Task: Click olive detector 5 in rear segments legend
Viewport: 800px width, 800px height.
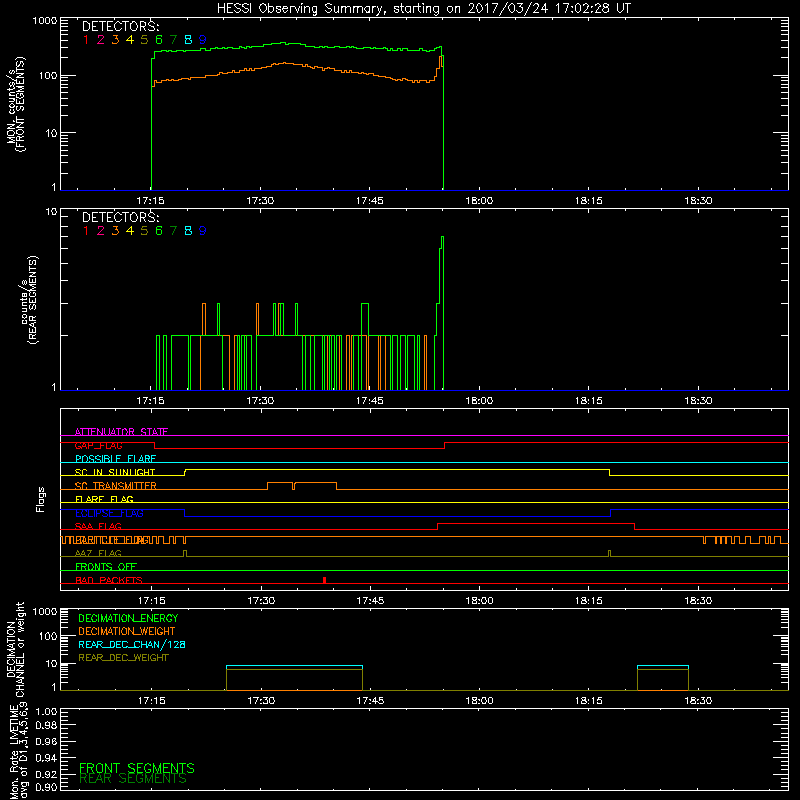Action: (144, 231)
